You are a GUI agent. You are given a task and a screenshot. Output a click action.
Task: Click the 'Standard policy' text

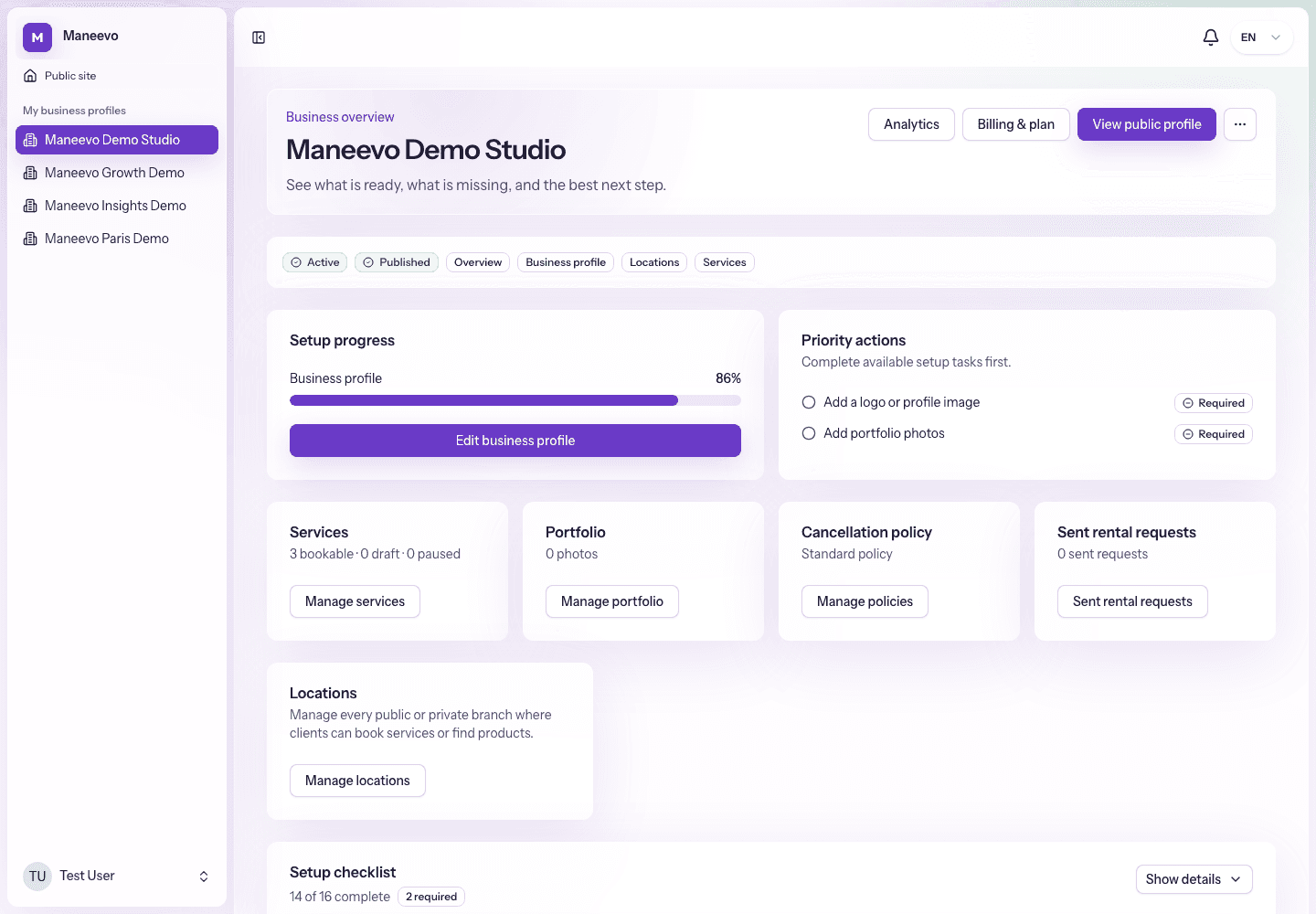[x=847, y=554]
